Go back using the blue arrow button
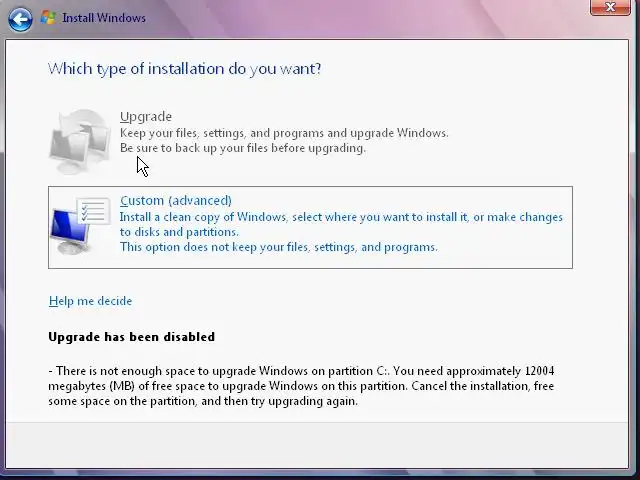The width and height of the screenshot is (640, 480). tap(20, 19)
